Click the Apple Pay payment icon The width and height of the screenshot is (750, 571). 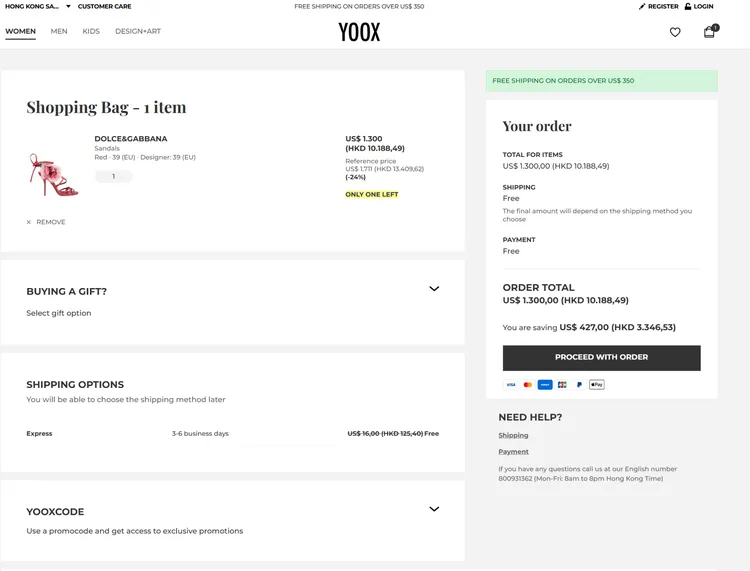[x=596, y=384]
